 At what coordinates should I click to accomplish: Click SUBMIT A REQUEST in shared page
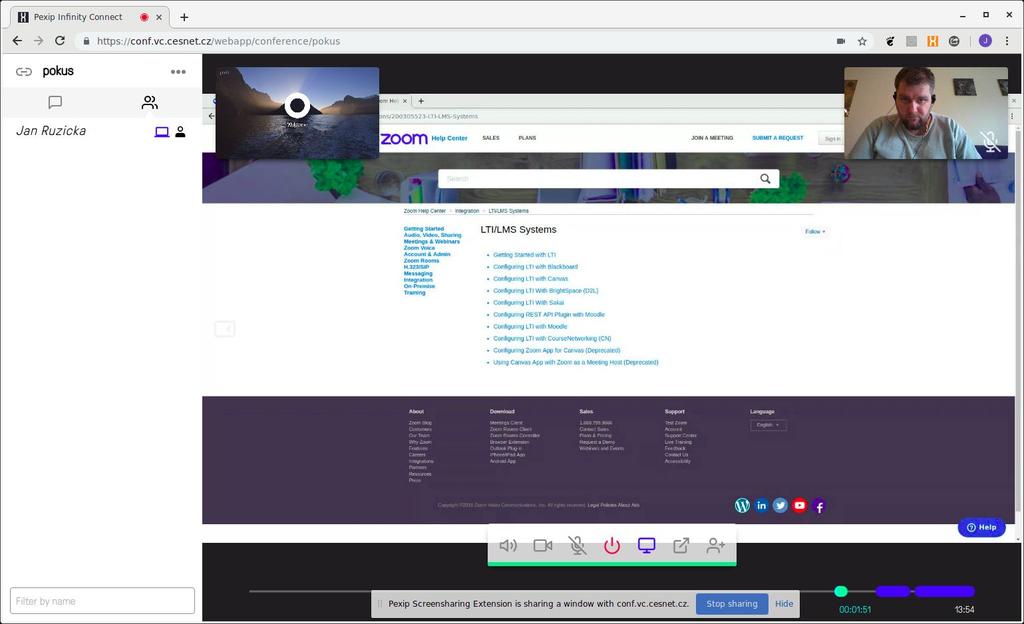coord(778,138)
